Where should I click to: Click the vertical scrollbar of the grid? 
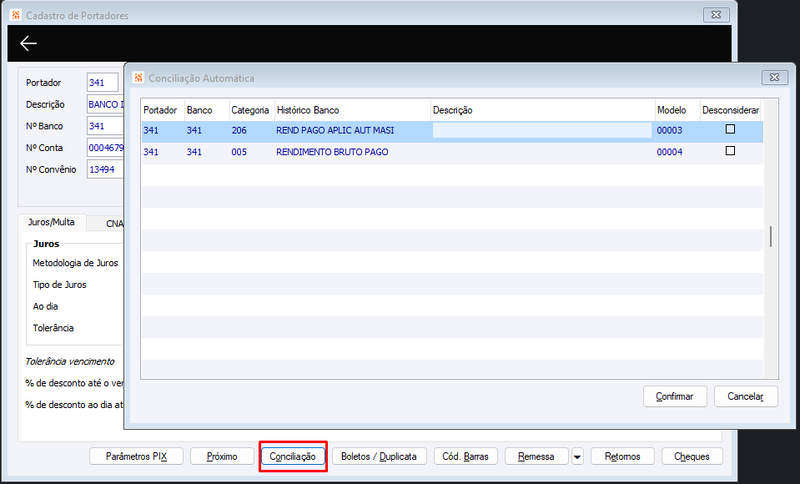point(771,238)
